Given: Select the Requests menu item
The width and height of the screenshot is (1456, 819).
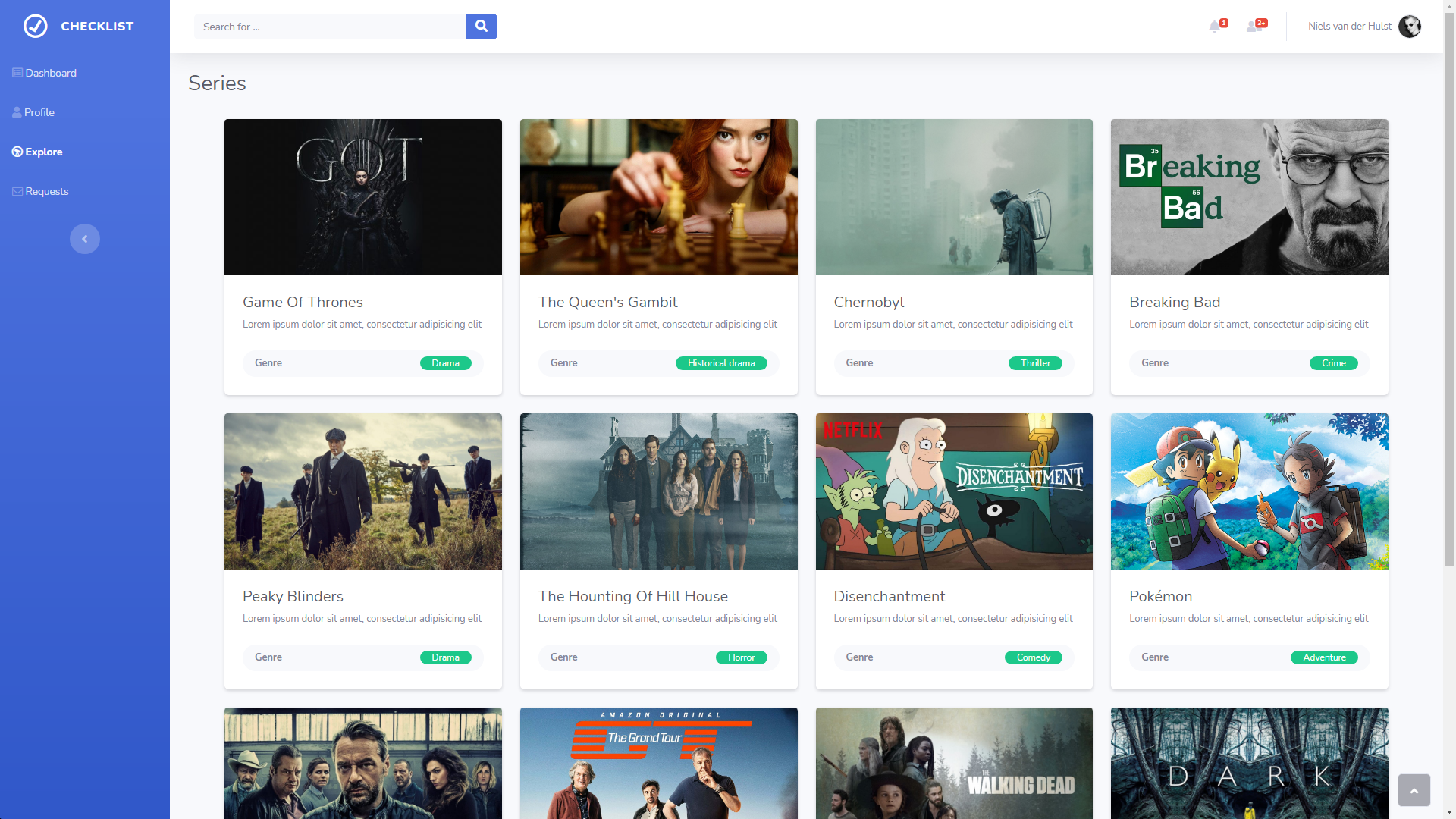Looking at the screenshot, I should click(47, 191).
